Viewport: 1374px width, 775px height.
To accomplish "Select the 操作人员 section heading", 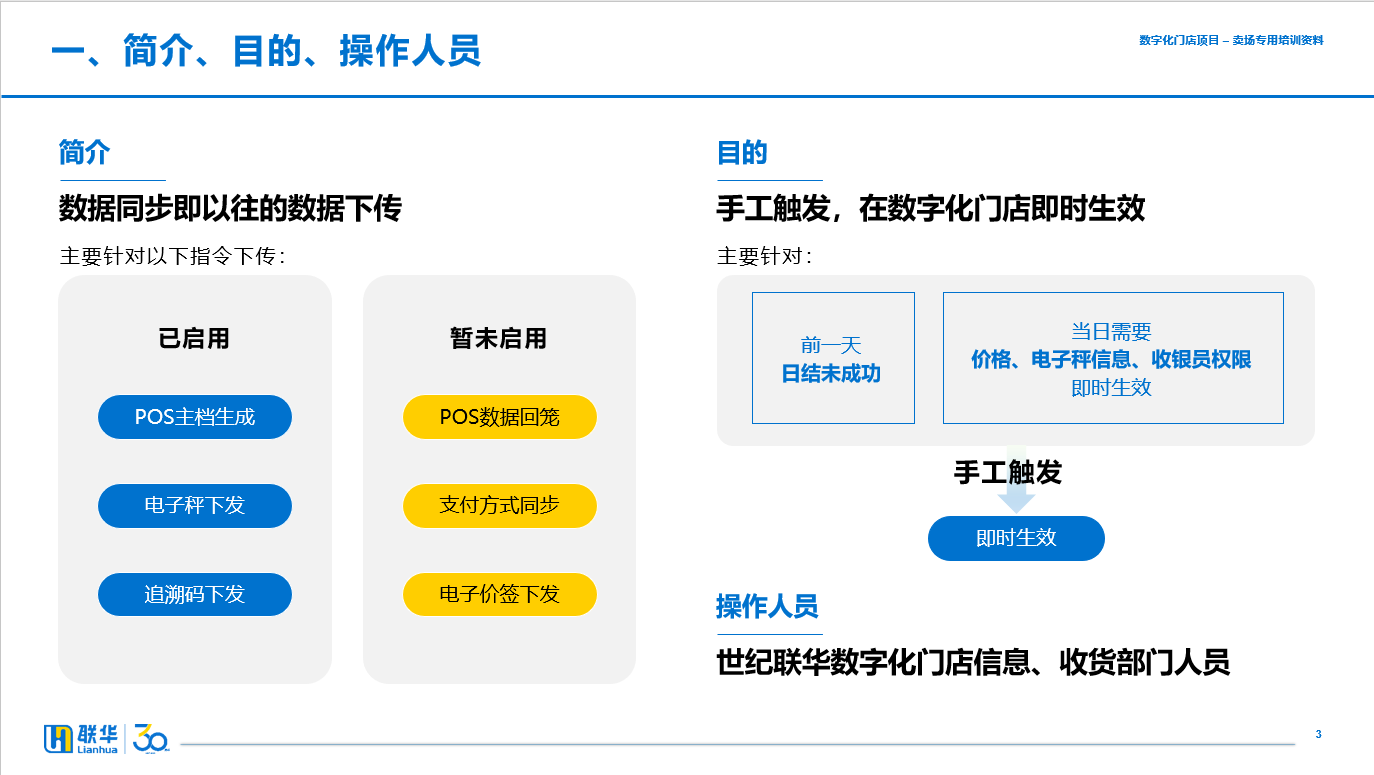I will (767, 606).
